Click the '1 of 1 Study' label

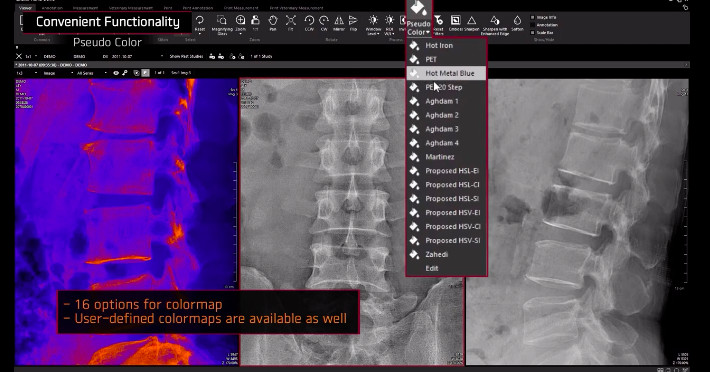(261, 57)
